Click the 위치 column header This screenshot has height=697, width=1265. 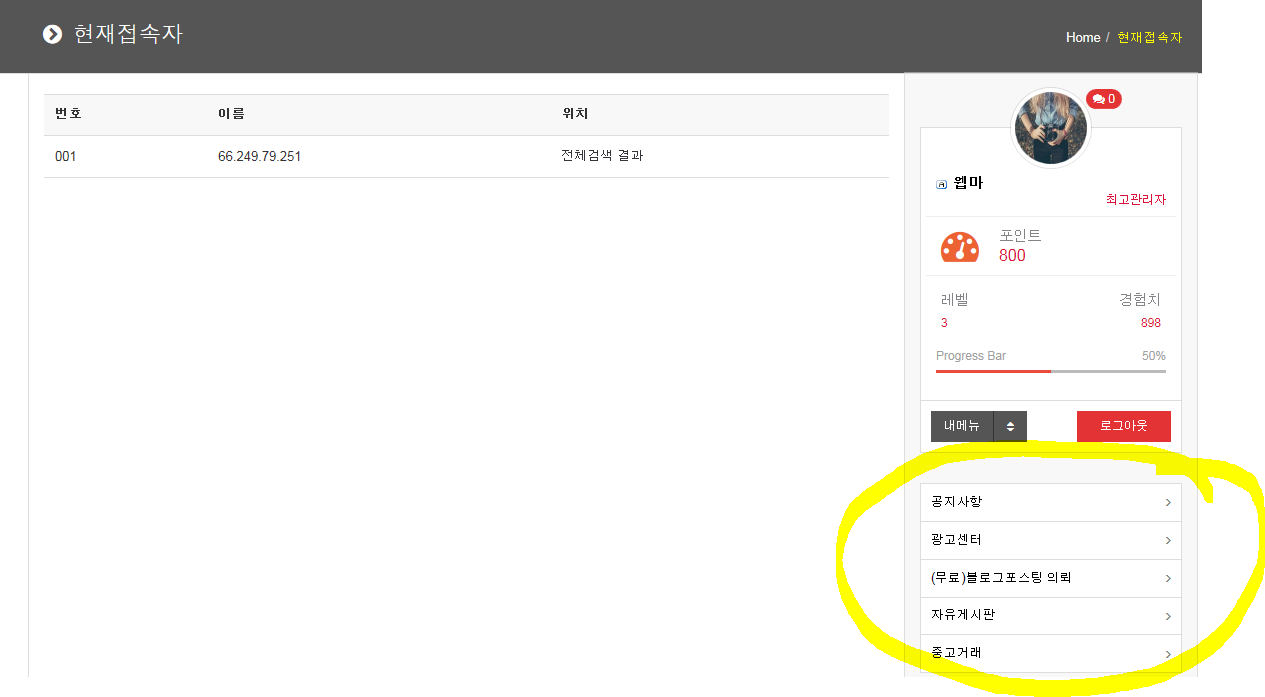[x=575, y=114]
